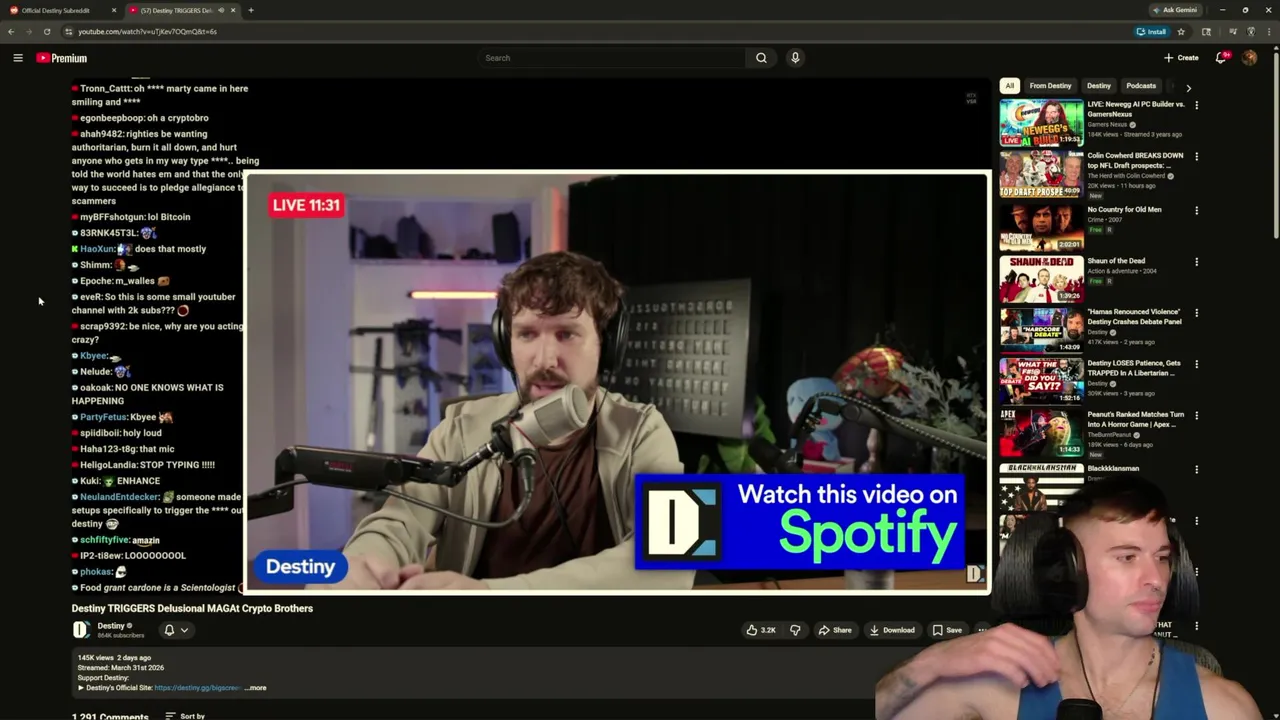Open Hamas Renounced Violence video title
Viewport: 1280px width, 720px height.
1134,317
